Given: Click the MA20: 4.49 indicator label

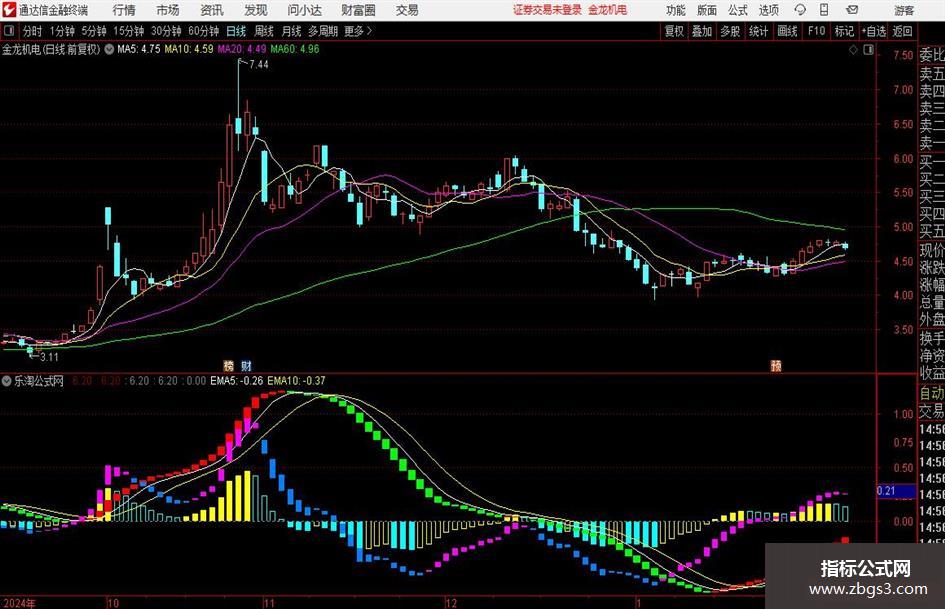Looking at the screenshot, I should coord(242,49).
